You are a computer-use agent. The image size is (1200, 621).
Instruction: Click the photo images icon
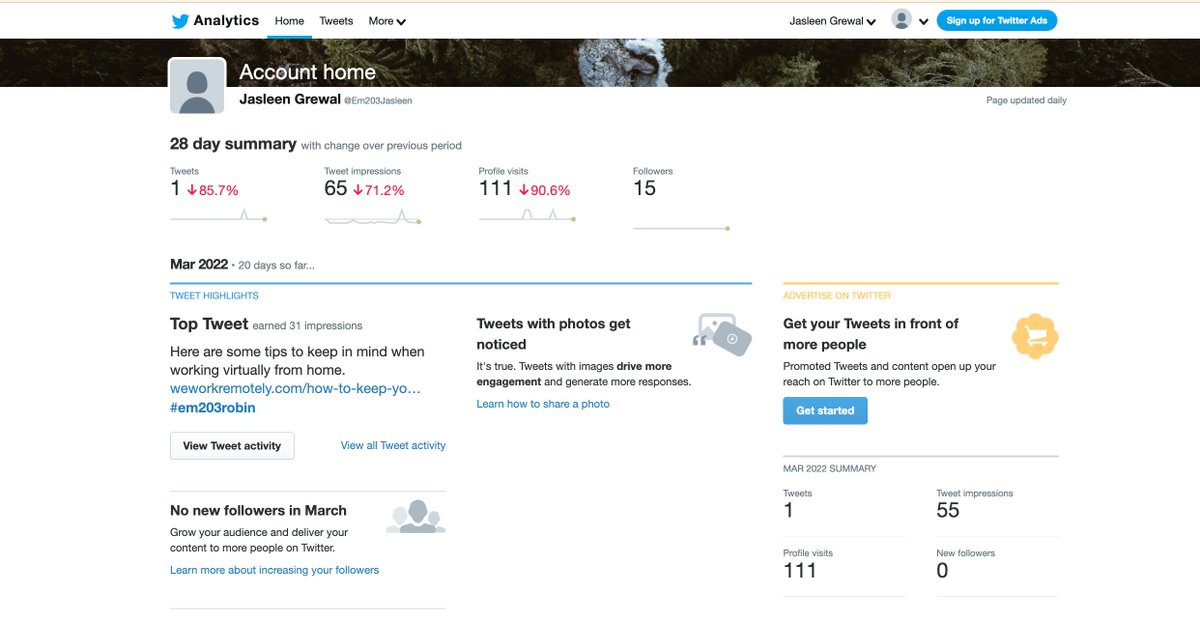point(722,334)
